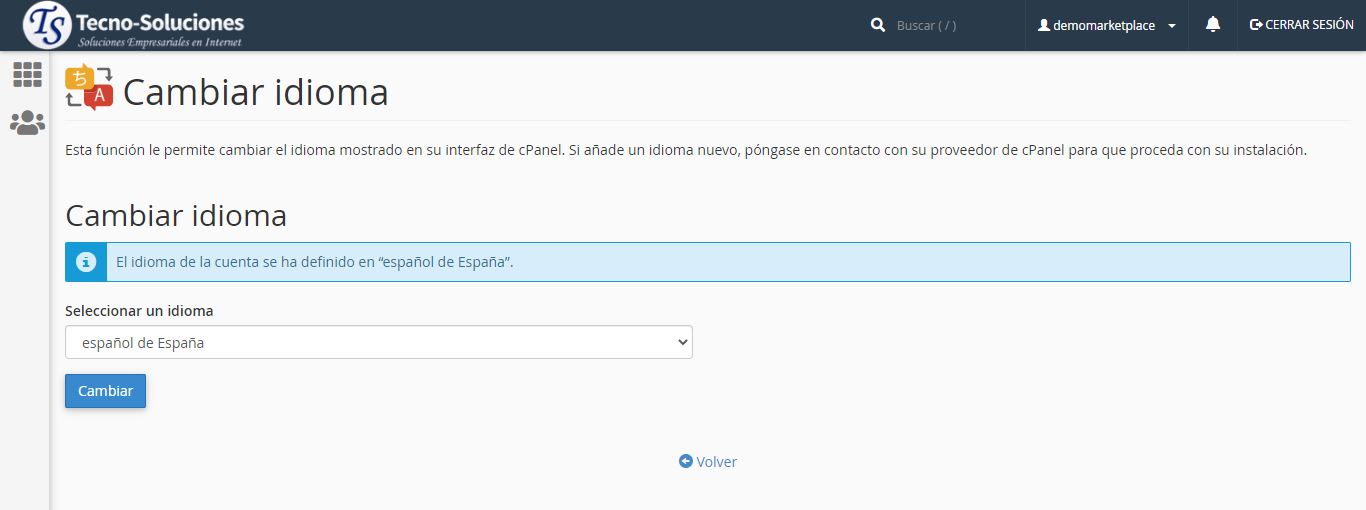Click CERRAR SESIÓN to log out
This screenshot has height=510, width=1366.
pos(1309,25)
